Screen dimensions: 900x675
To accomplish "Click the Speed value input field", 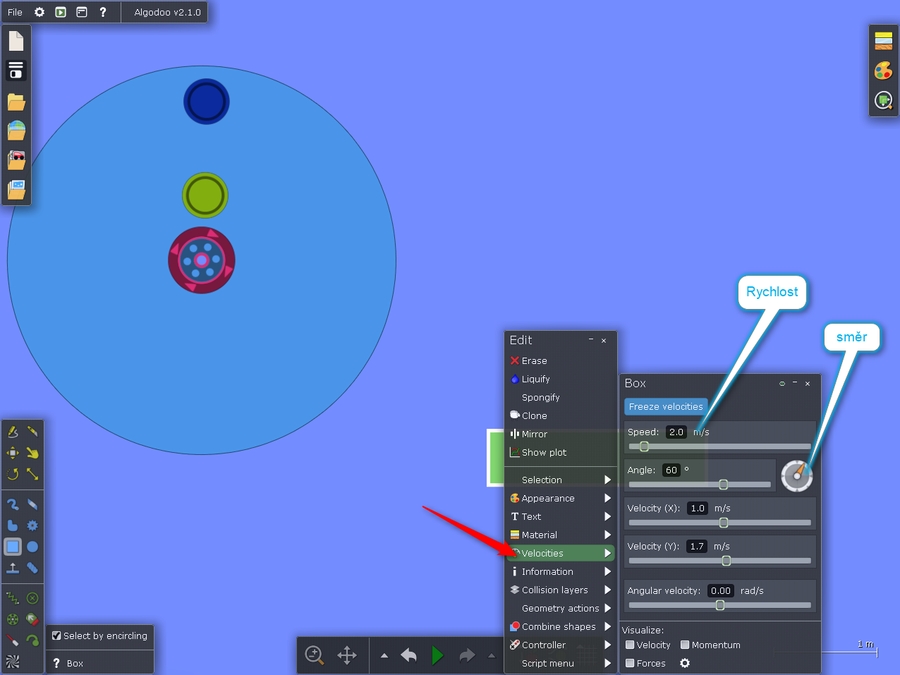I will point(676,432).
